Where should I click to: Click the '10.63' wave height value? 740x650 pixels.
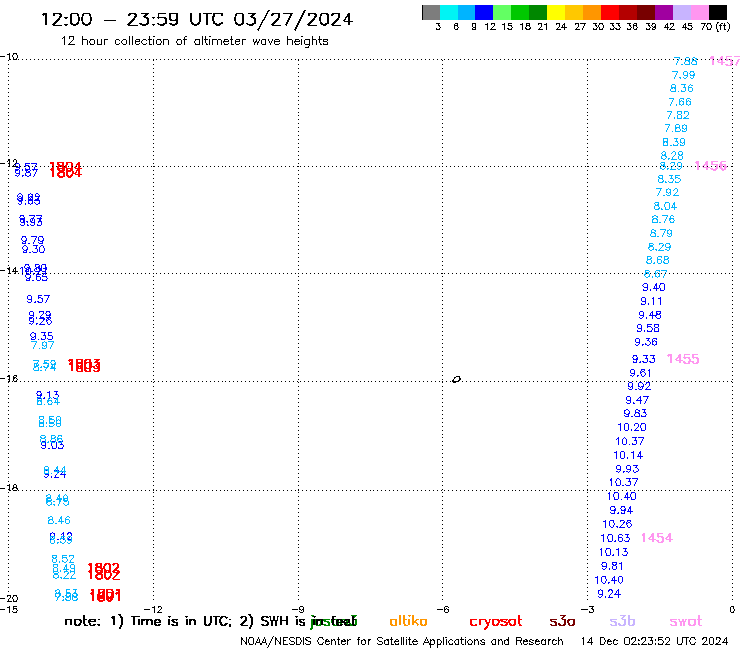(x=615, y=538)
